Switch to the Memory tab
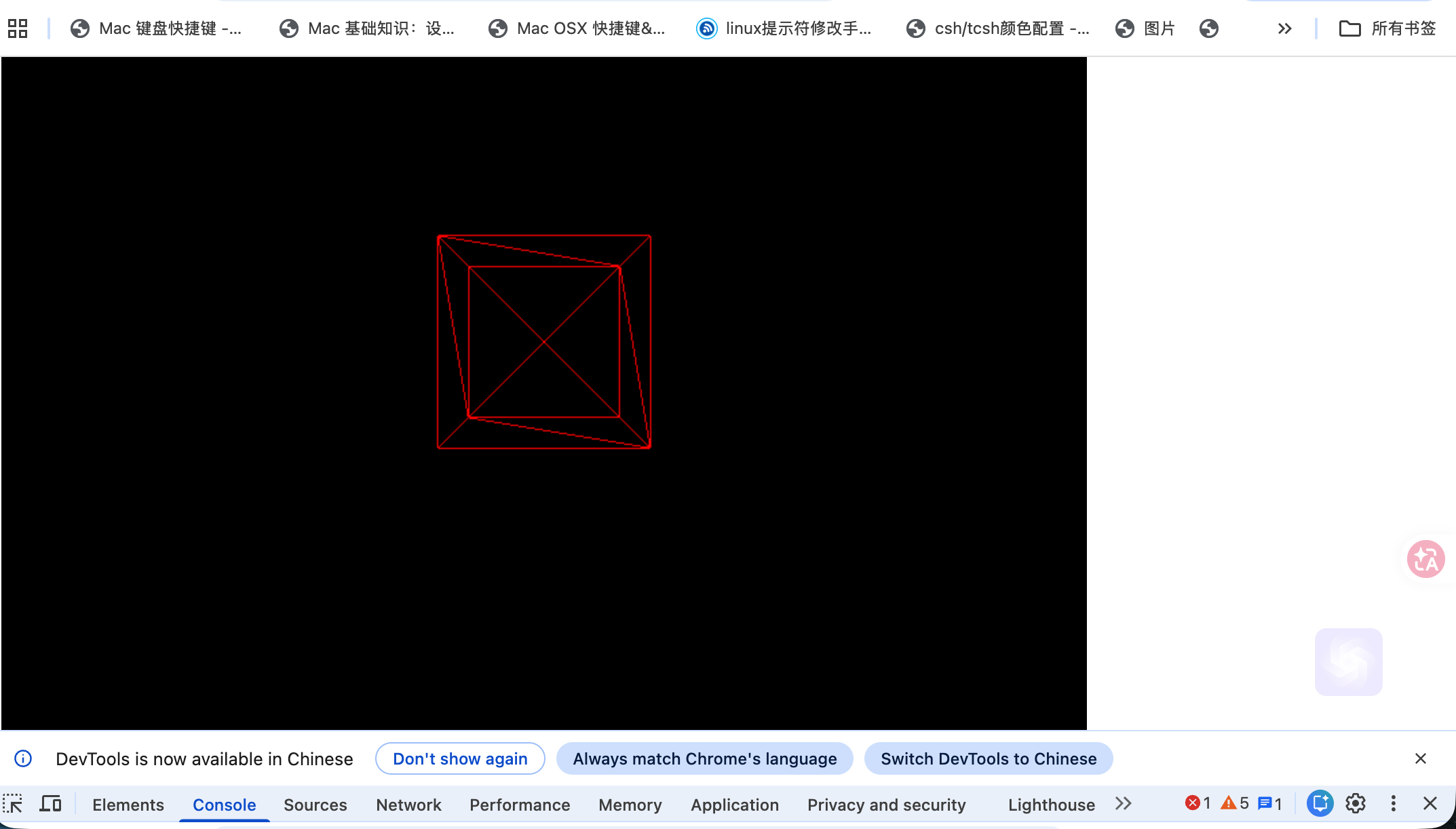Viewport: 1456px width, 829px height. [x=630, y=805]
